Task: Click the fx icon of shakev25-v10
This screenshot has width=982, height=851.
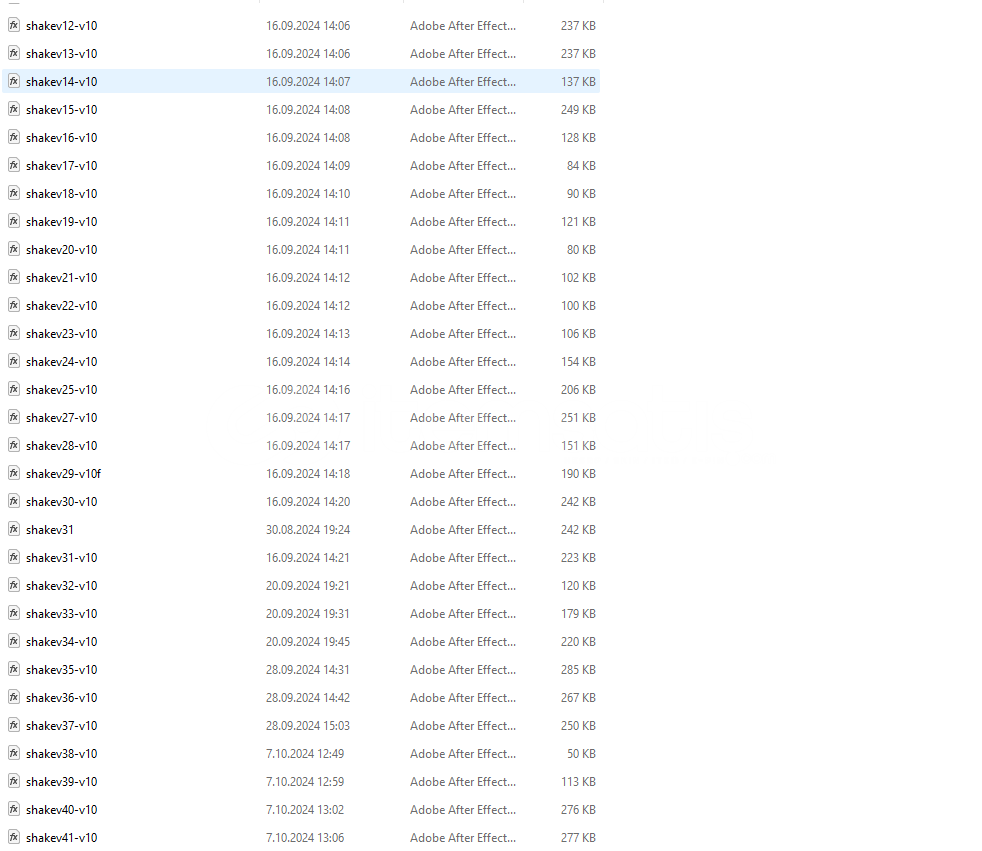Action: coord(14,389)
